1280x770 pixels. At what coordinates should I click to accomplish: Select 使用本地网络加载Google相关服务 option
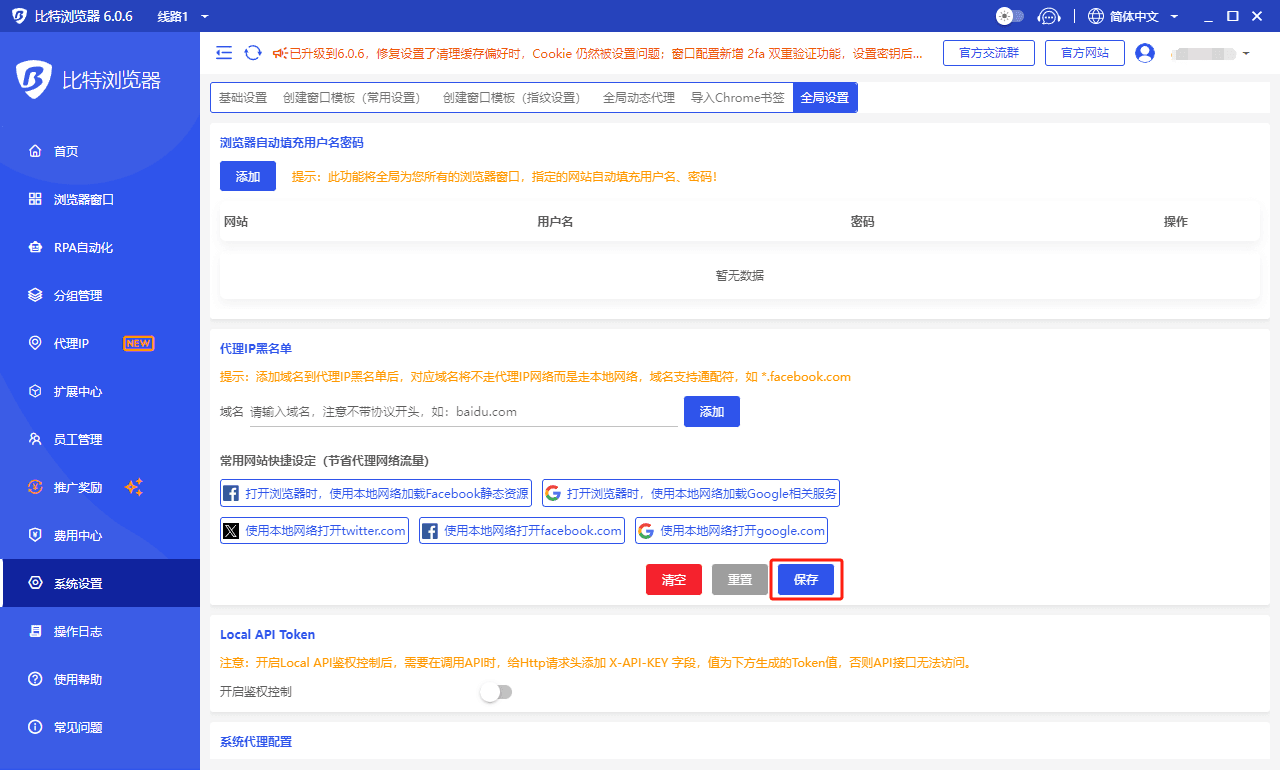click(x=691, y=493)
